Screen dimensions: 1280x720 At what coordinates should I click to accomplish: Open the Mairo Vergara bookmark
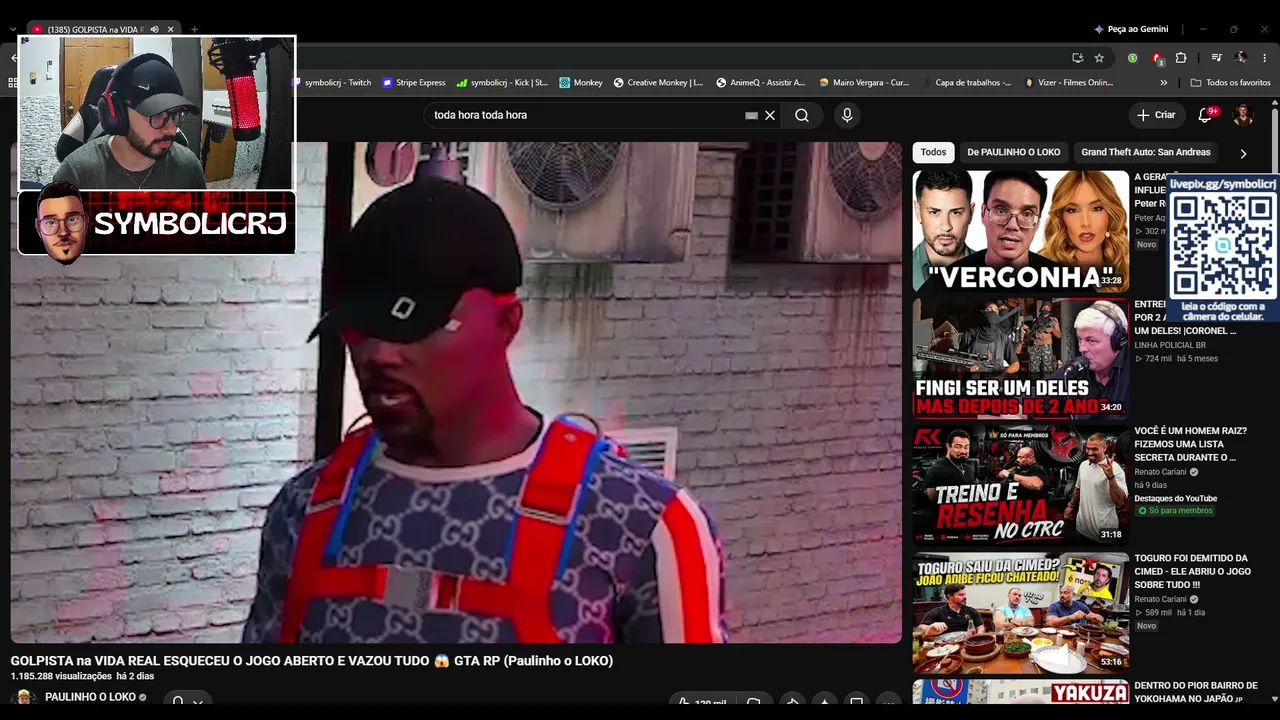pyautogui.click(x=864, y=83)
